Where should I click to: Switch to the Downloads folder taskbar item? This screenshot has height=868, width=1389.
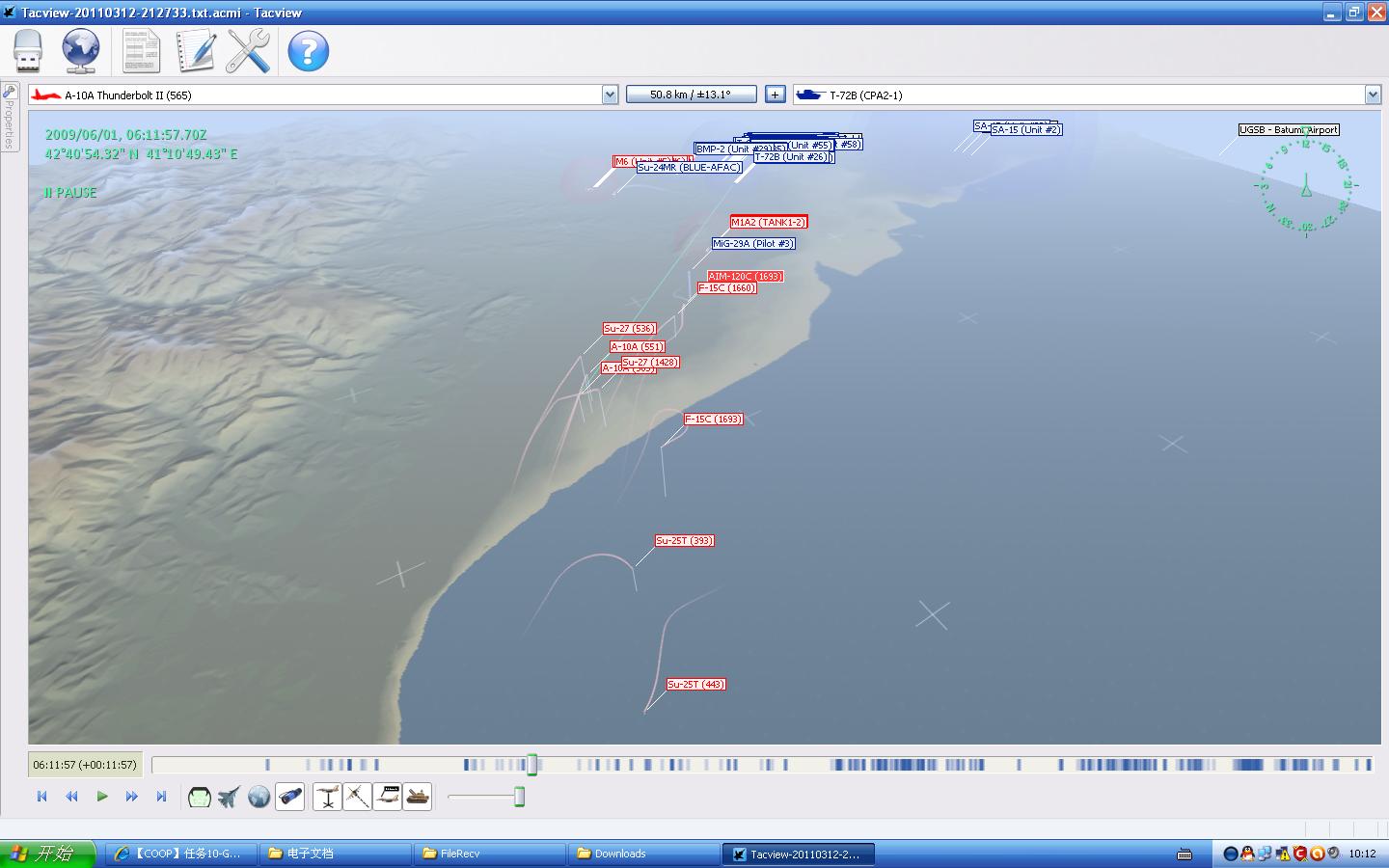[x=643, y=854]
